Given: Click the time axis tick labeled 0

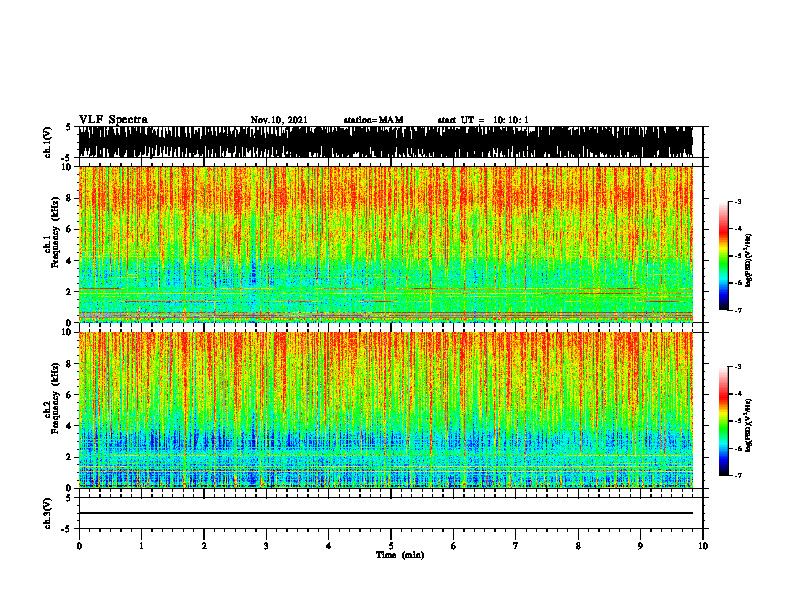Looking at the screenshot, I should (x=79, y=546).
